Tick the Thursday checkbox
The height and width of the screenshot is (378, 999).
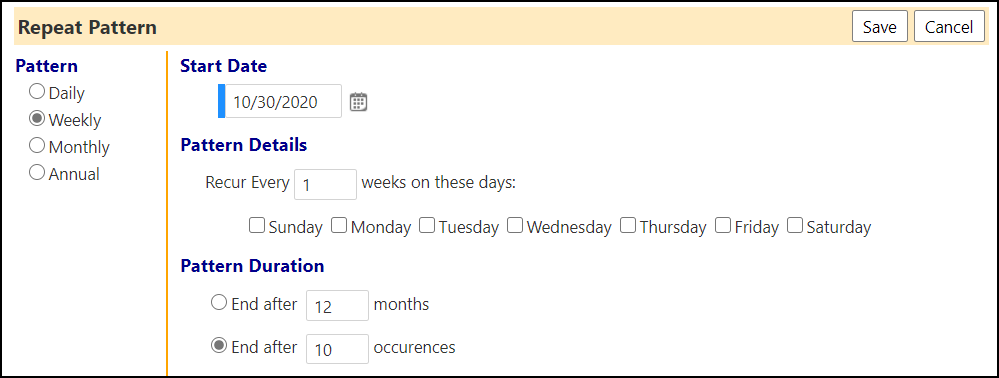pos(628,226)
